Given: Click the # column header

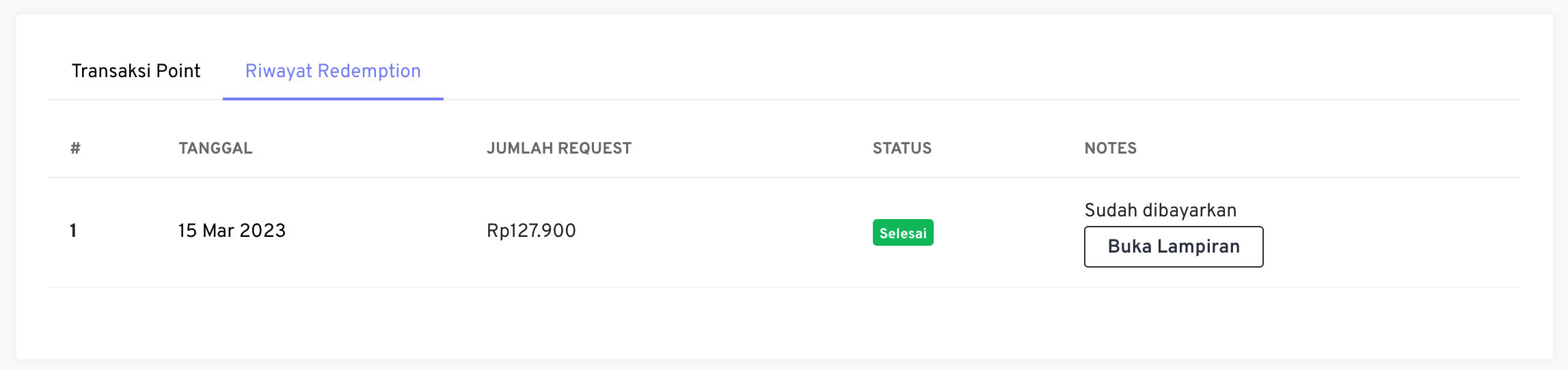Looking at the screenshot, I should click(75, 148).
